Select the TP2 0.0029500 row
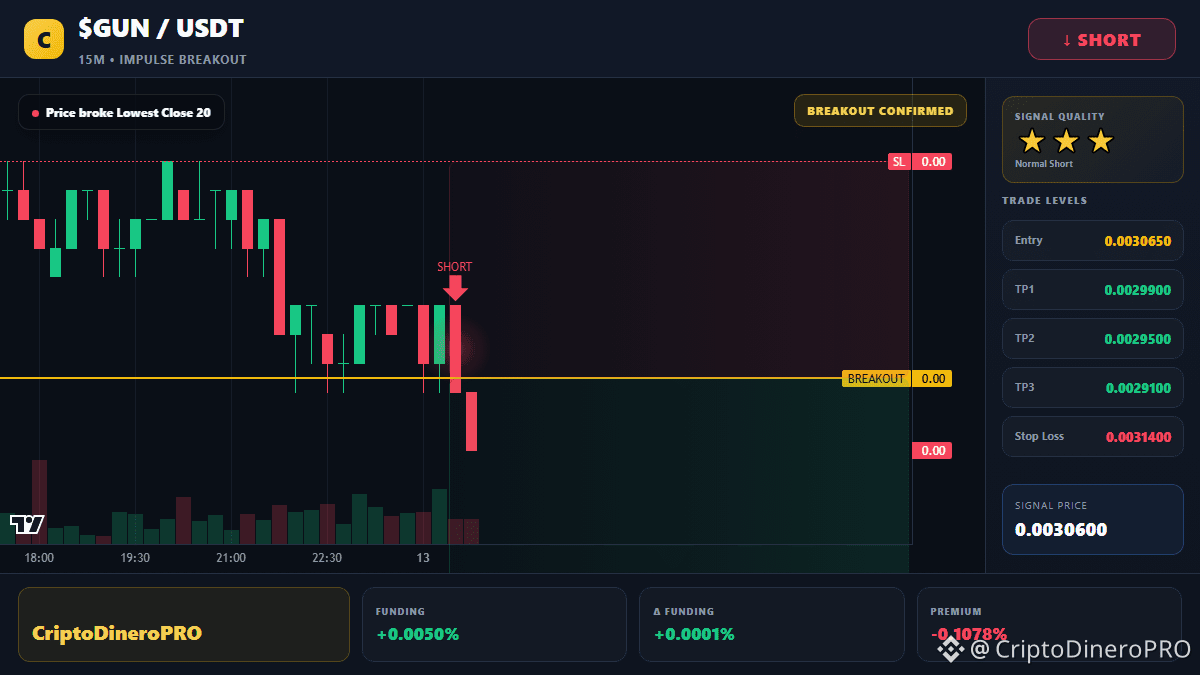This screenshot has width=1200, height=675. tap(1093, 338)
